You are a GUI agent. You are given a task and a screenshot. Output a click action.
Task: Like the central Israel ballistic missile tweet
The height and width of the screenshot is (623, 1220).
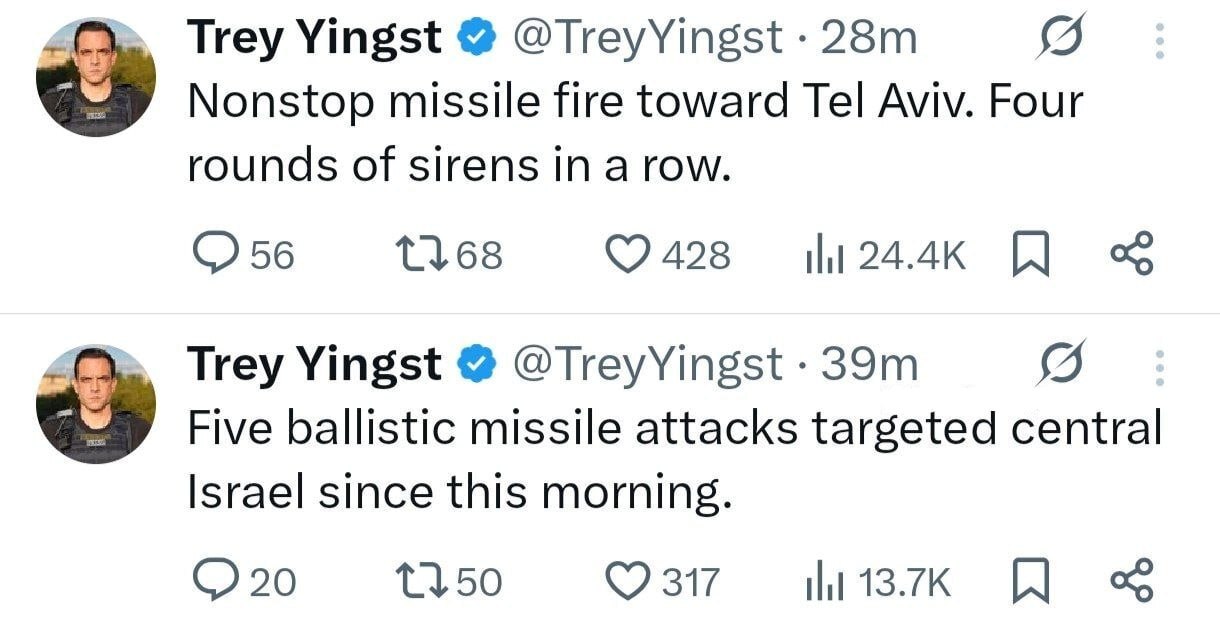click(628, 581)
